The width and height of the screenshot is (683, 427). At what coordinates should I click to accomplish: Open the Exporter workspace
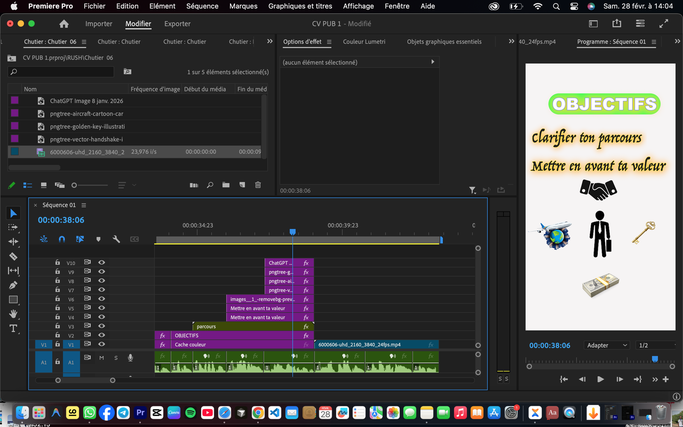click(177, 23)
